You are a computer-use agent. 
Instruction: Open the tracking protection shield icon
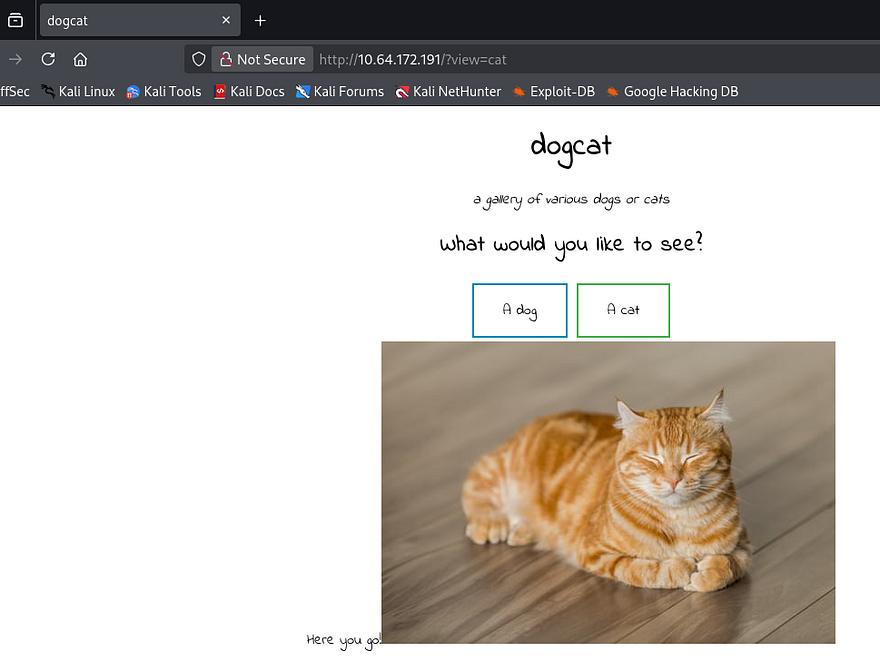coord(198,59)
